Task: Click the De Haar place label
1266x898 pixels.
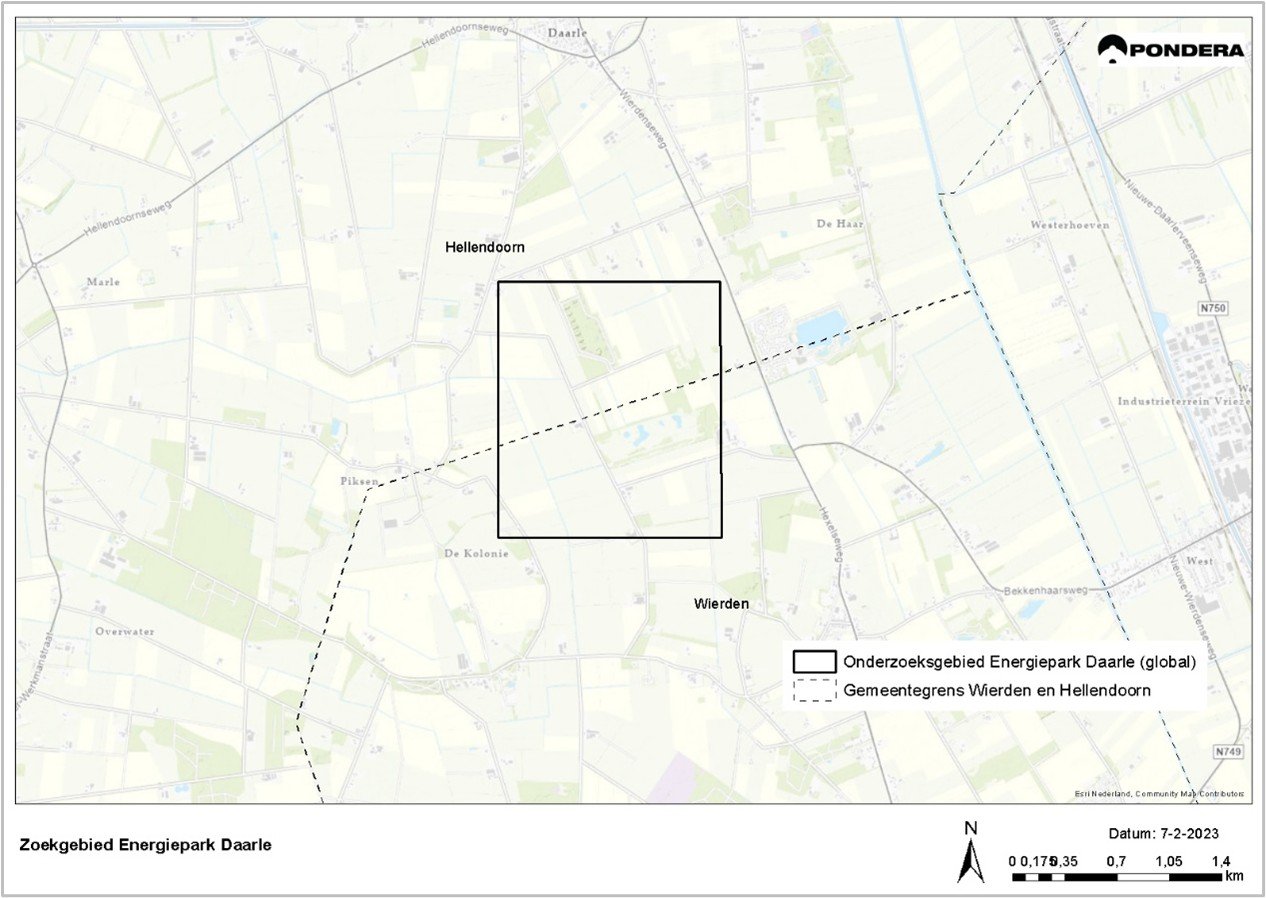Action: point(838,224)
